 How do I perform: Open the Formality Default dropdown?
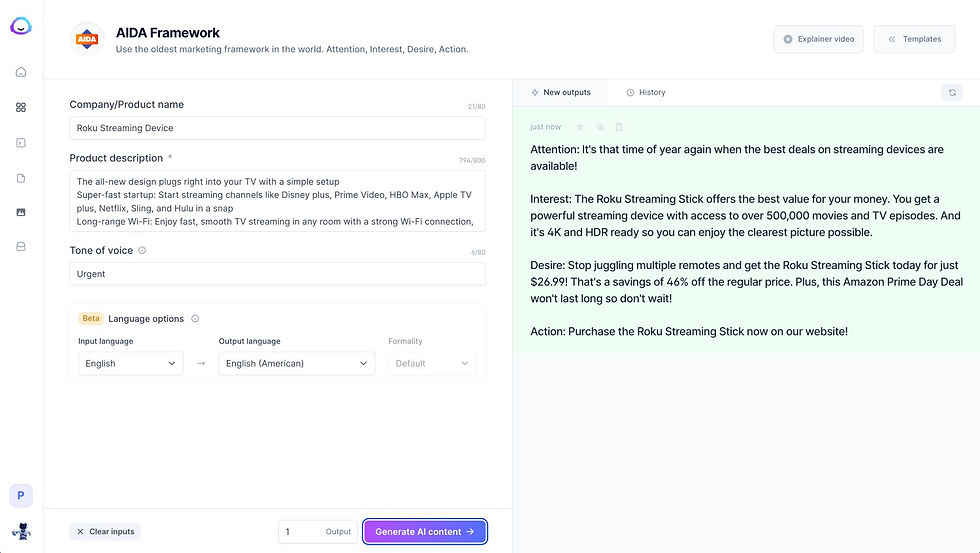point(432,364)
